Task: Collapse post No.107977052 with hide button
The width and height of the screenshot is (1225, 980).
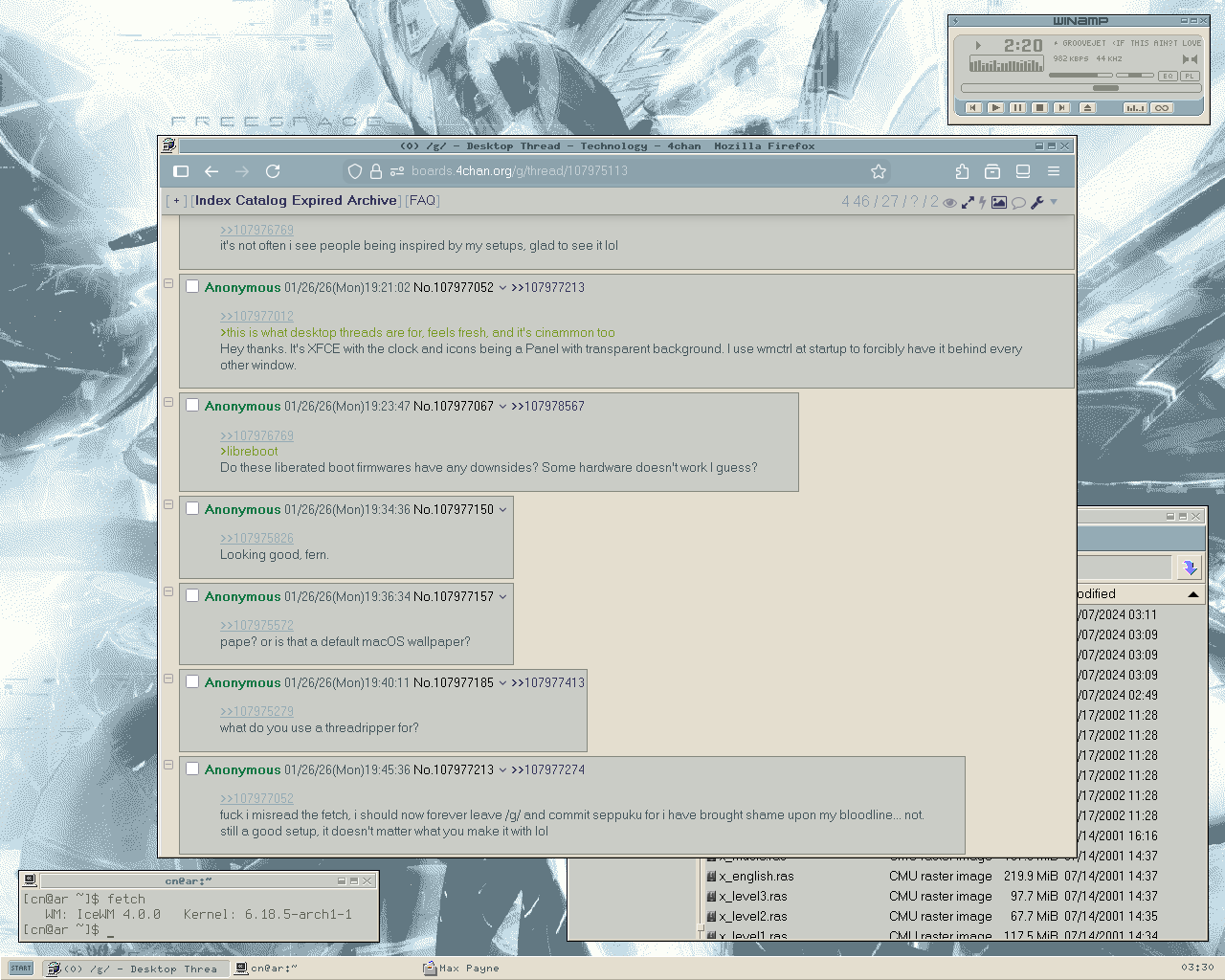Action: tap(168, 283)
